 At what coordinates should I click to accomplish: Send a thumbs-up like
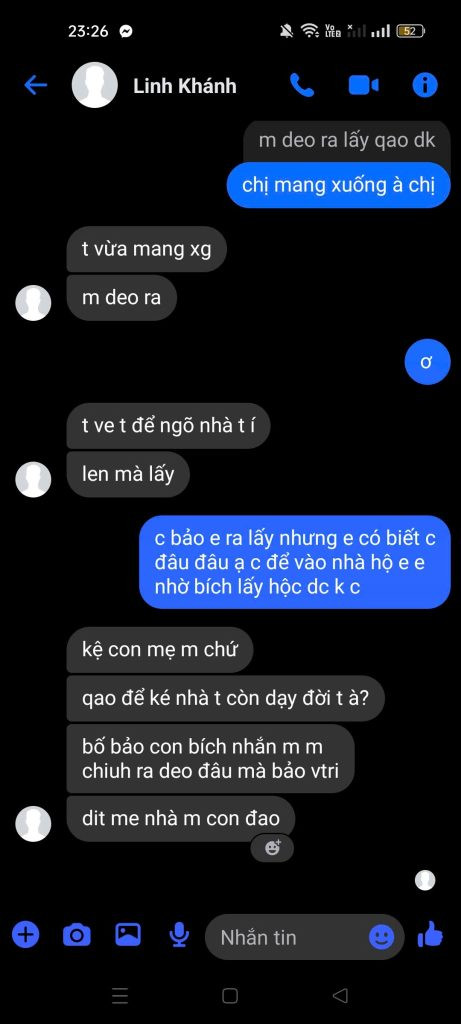pyautogui.click(x=430, y=935)
